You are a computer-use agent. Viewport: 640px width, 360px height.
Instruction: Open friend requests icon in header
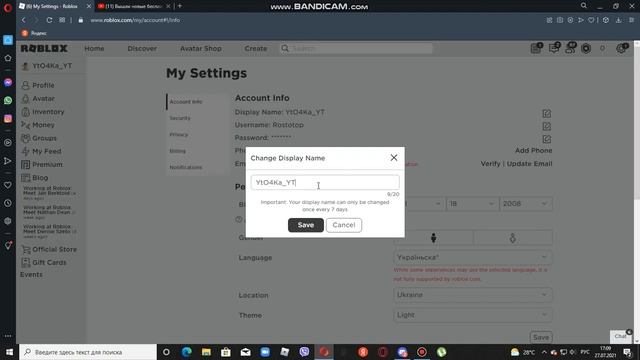tap(570, 48)
